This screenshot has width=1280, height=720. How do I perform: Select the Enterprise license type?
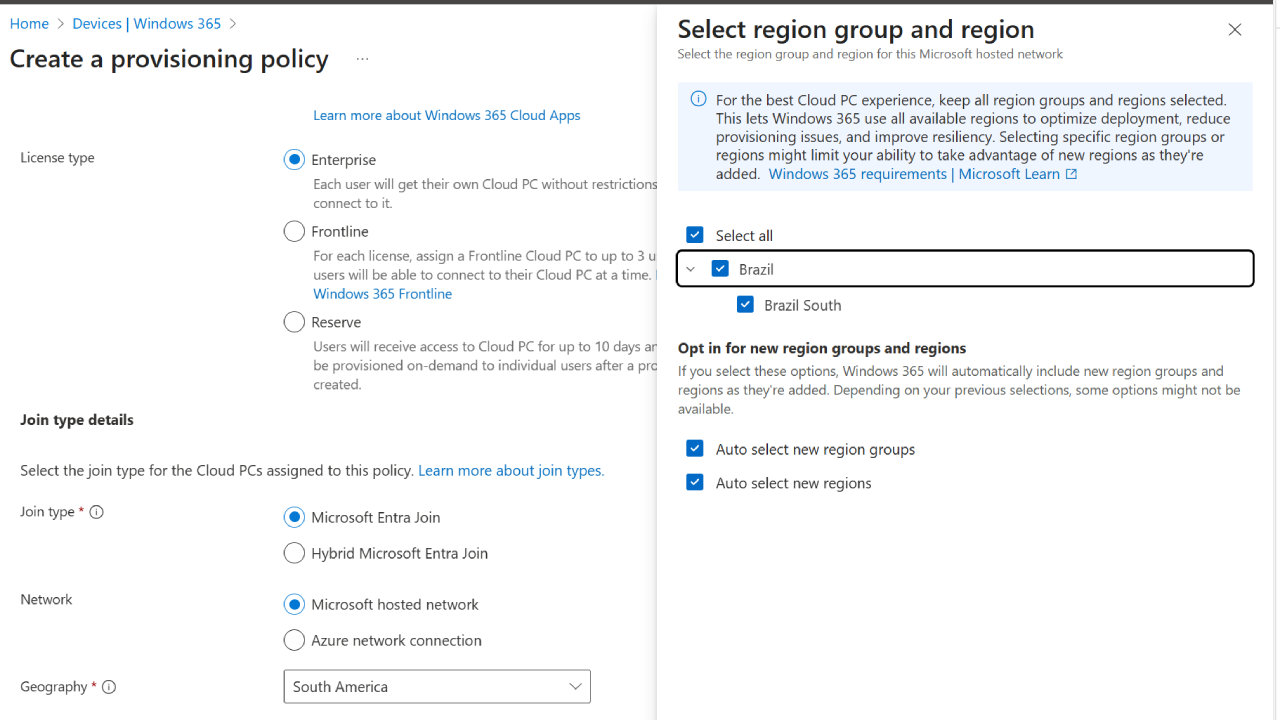[294, 160]
